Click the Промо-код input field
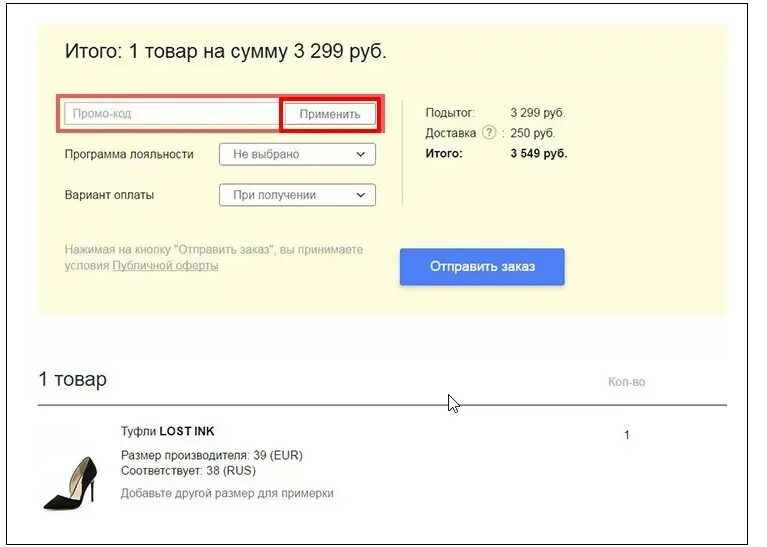 click(172, 114)
